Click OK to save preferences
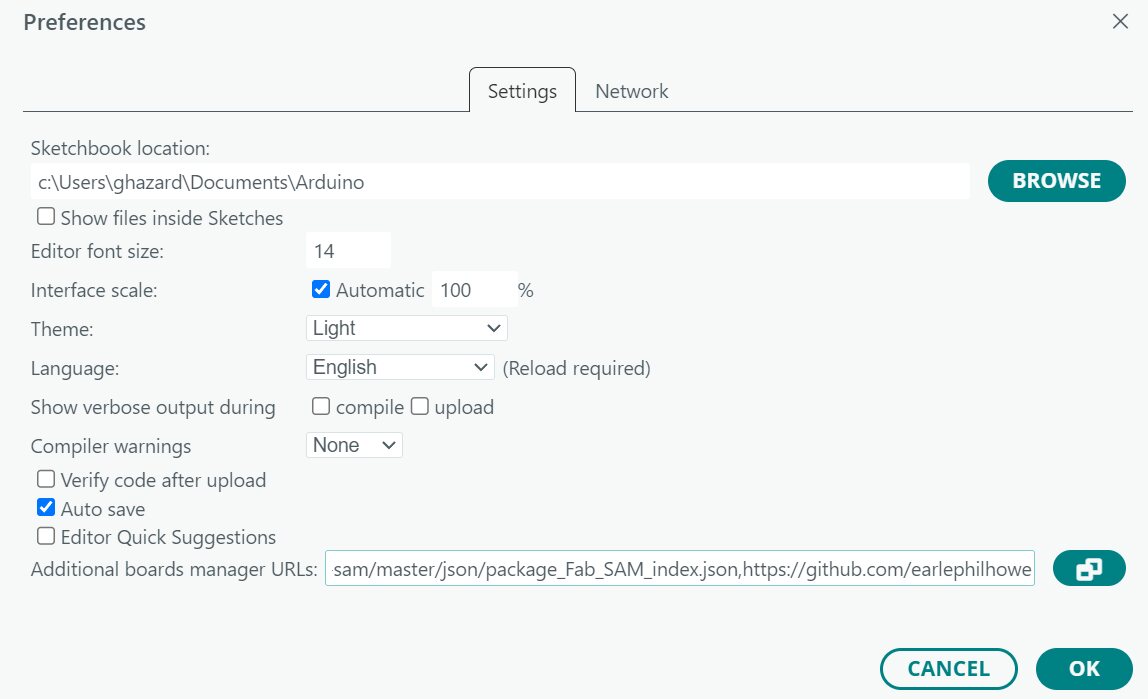The height and width of the screenshot is (699, 1148). pyautogui.click(x=1084, y=668)
